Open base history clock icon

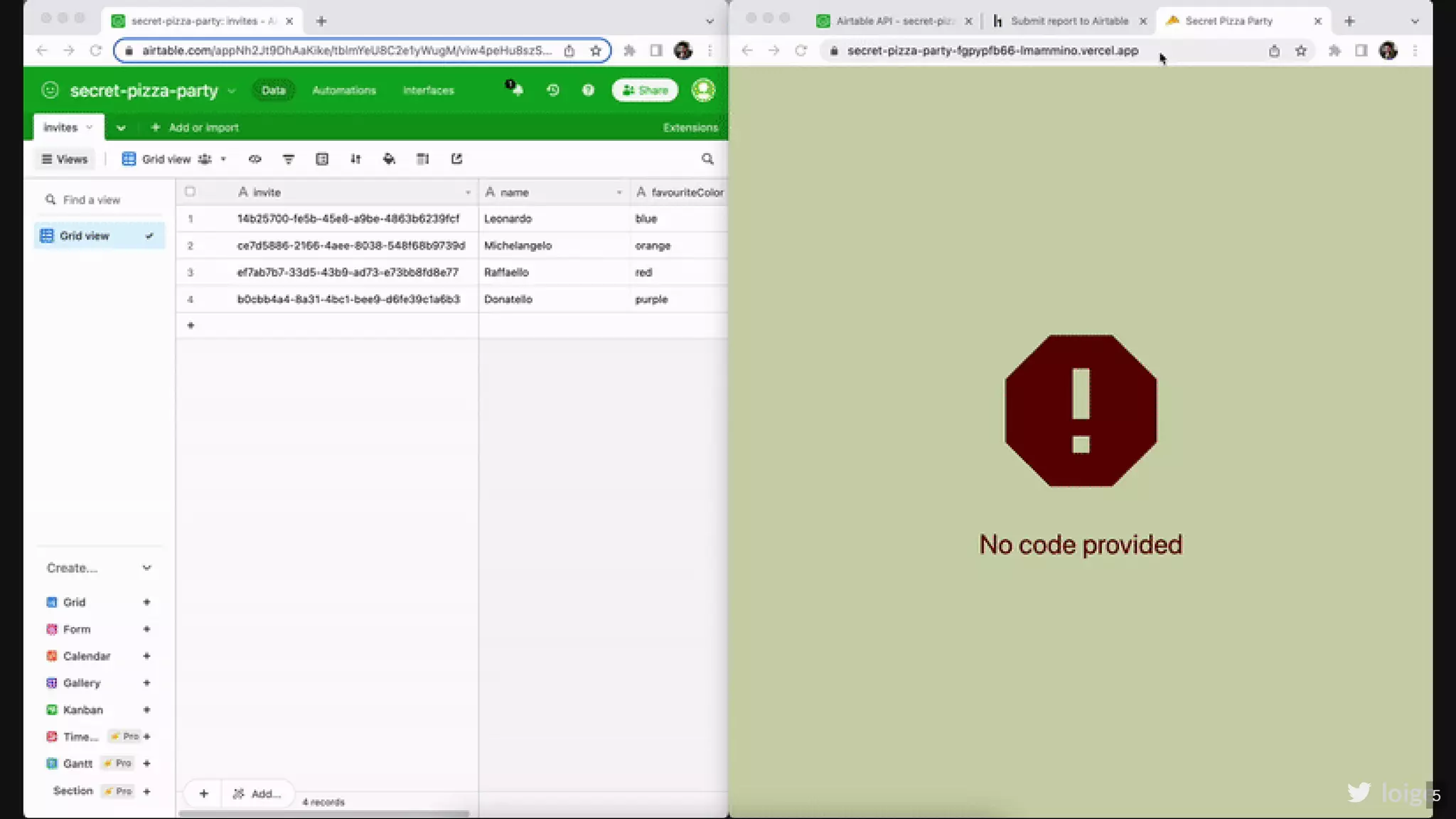552,90
